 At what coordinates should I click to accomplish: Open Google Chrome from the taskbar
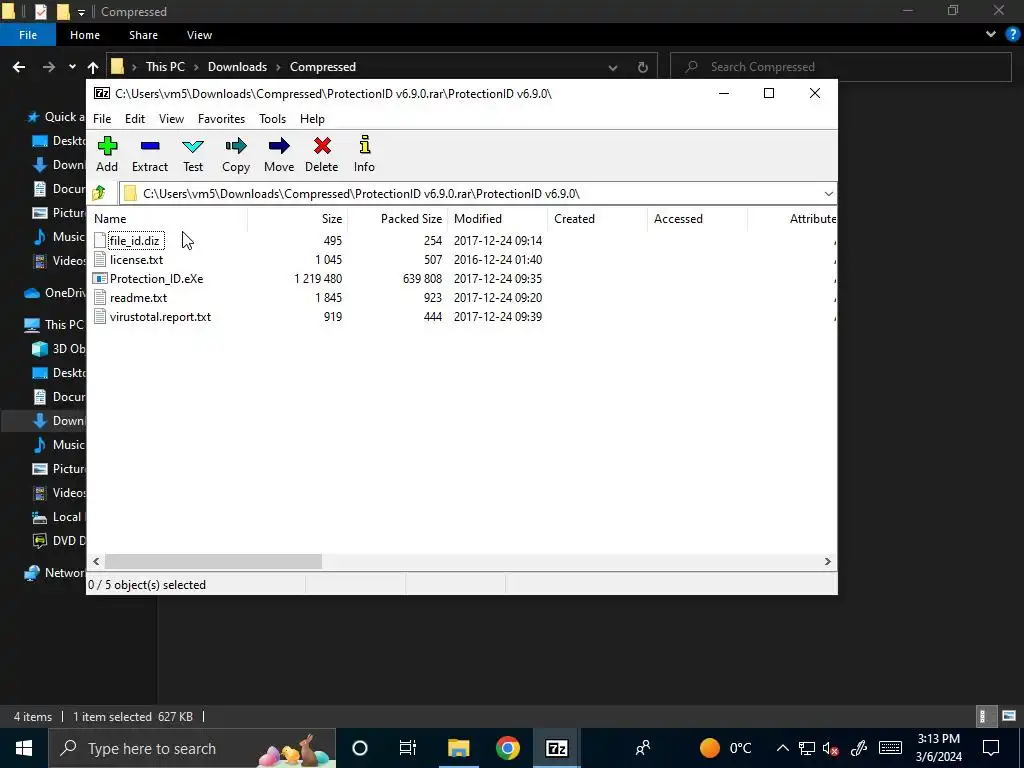pos(507,748)
